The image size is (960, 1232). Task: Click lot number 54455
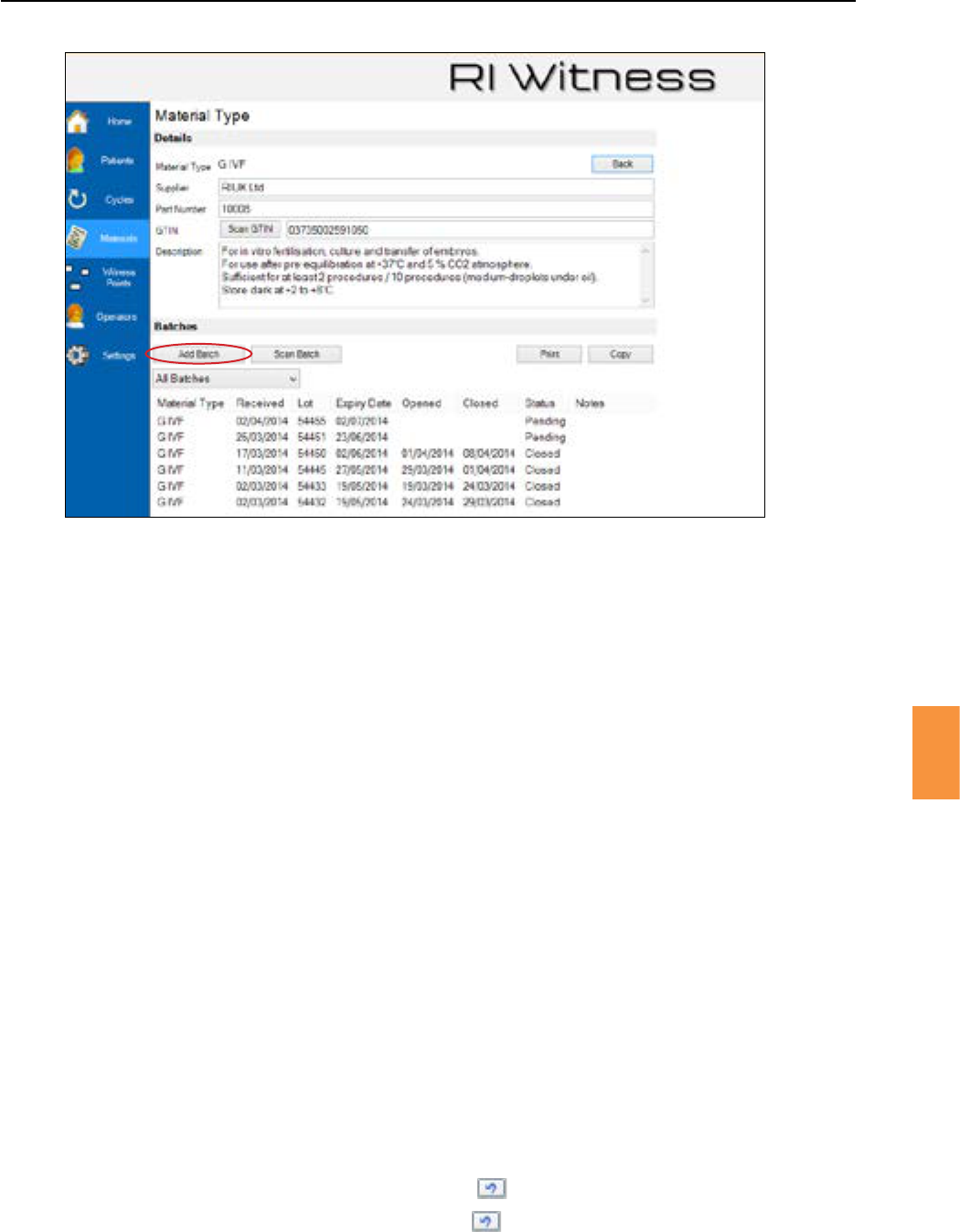pos(312,422)
